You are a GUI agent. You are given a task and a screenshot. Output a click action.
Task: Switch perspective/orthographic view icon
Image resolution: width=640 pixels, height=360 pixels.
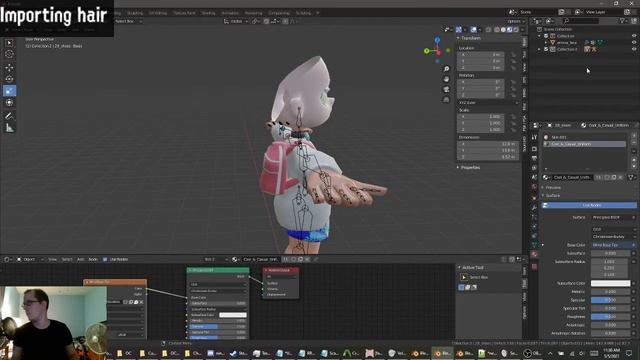coord(446,100)
